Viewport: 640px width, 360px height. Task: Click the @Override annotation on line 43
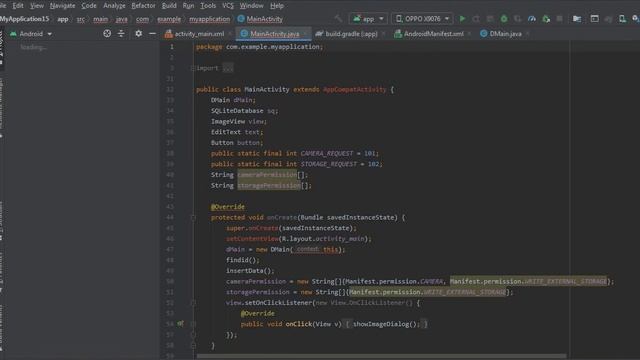point(228,207)
